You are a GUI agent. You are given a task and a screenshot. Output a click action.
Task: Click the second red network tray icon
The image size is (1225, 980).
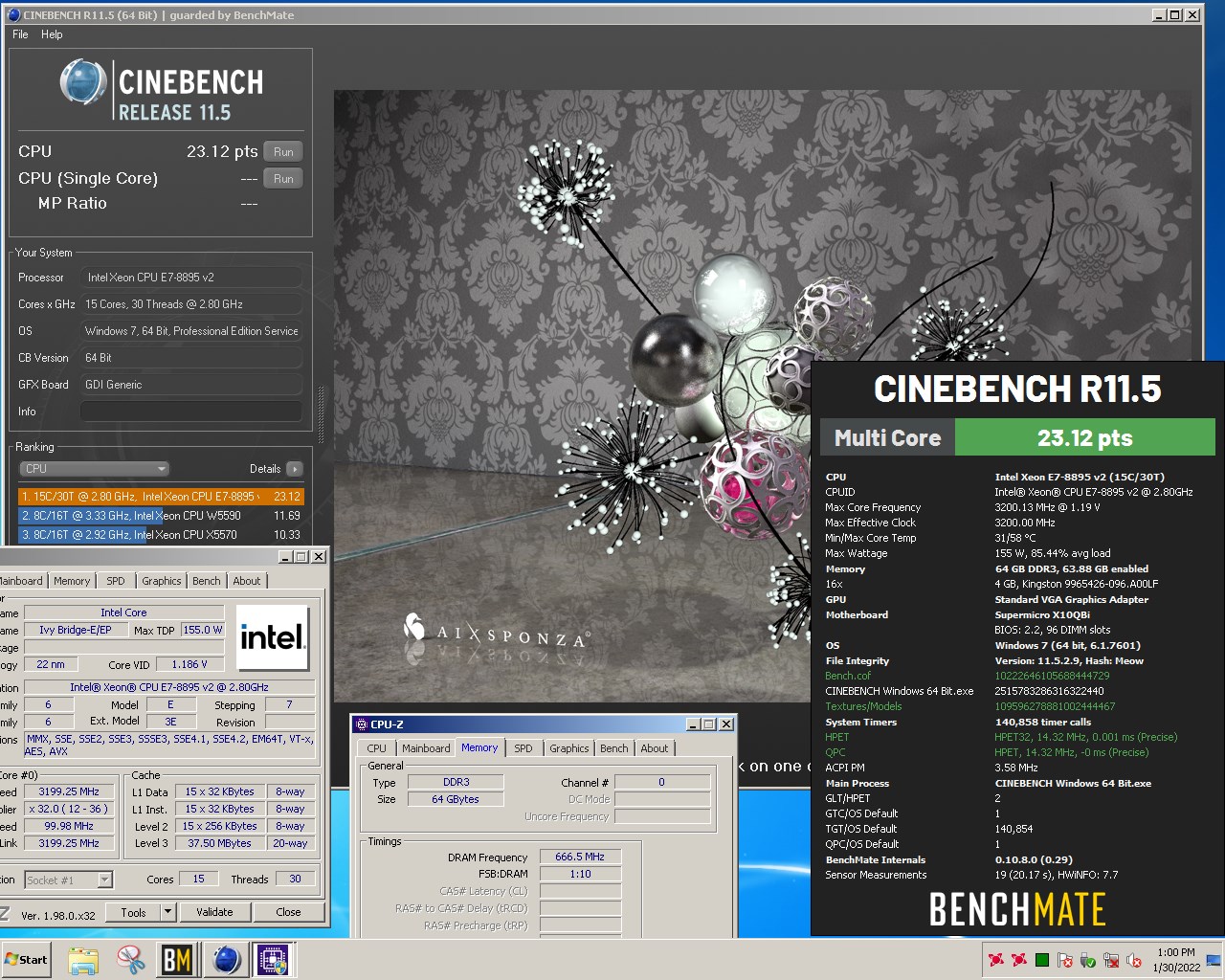1019,960
